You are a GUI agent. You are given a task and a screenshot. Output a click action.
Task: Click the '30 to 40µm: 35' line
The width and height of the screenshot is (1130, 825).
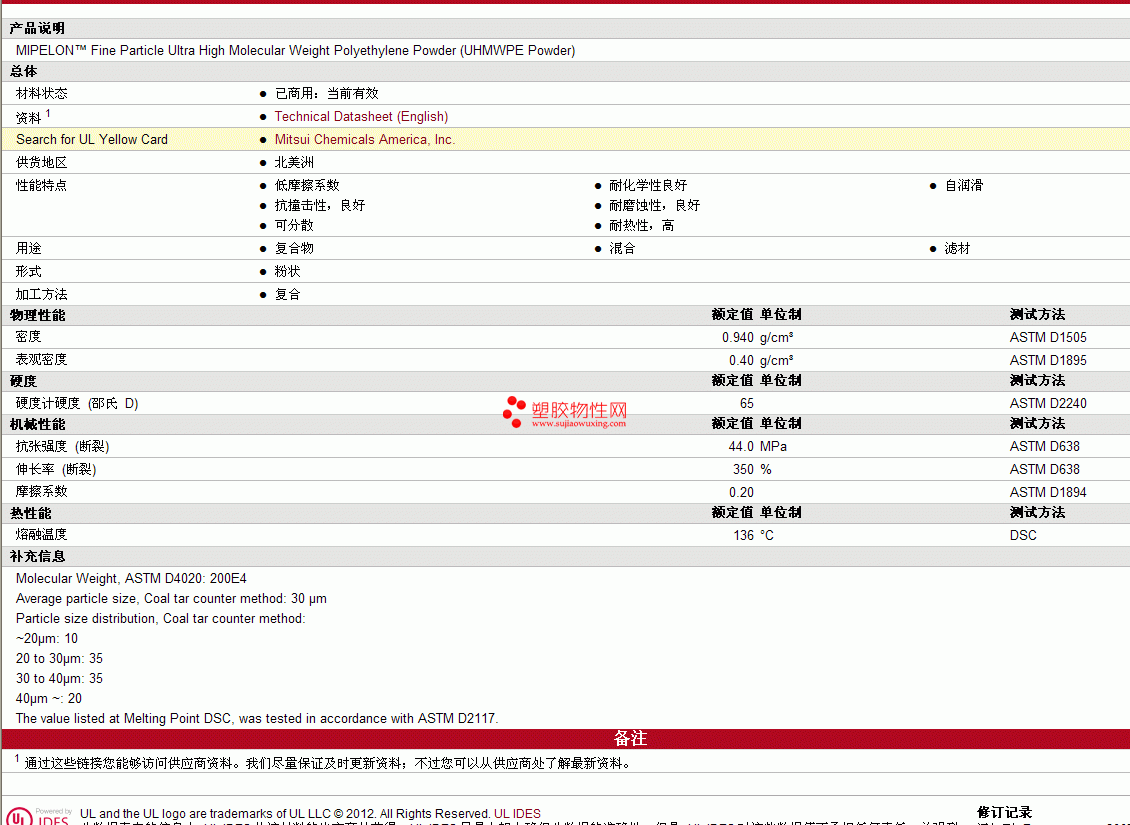coord(59,679)
